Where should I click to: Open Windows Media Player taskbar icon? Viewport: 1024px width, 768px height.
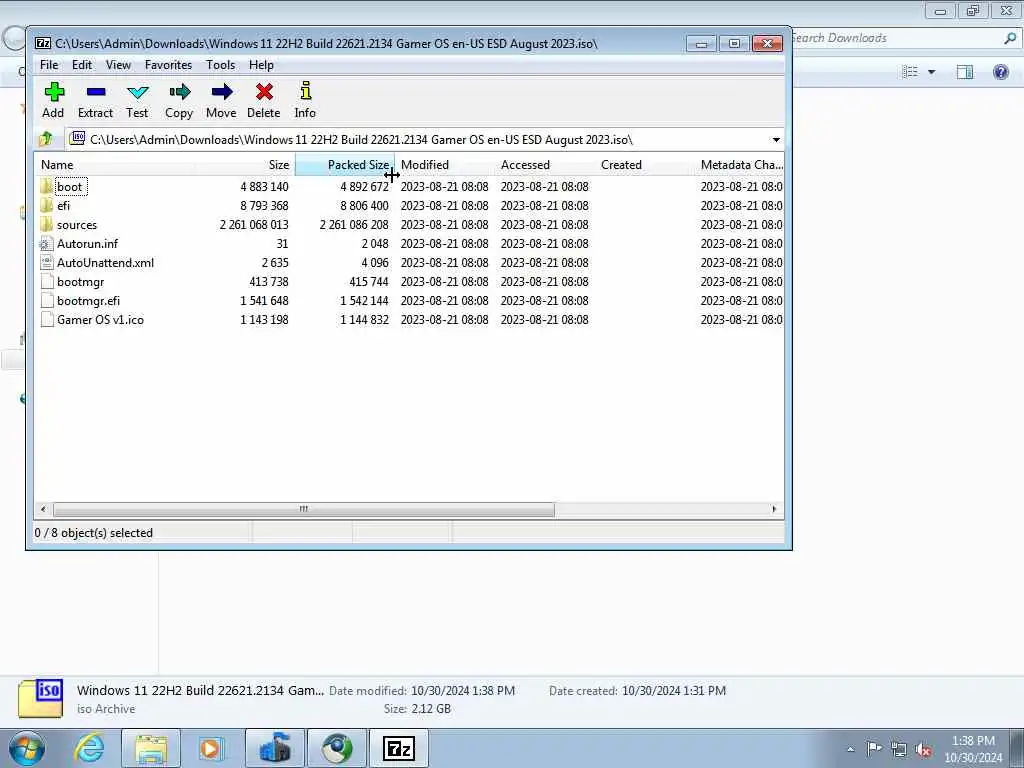tap(210, 748)
